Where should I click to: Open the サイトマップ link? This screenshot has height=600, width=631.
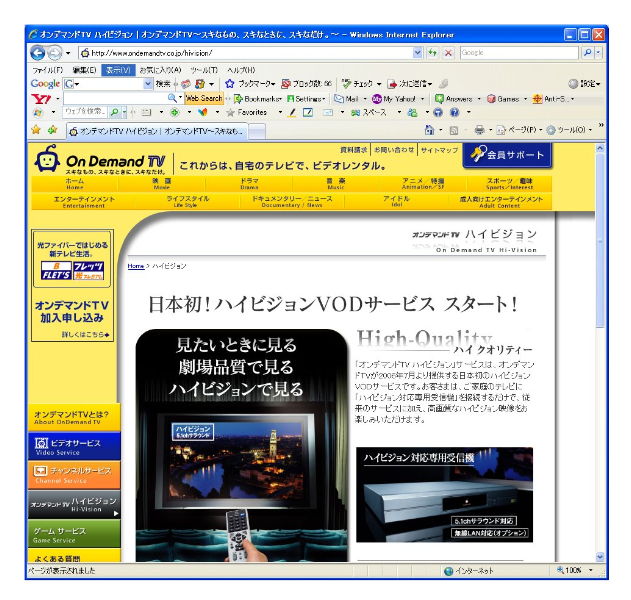(x=439, y=150)
